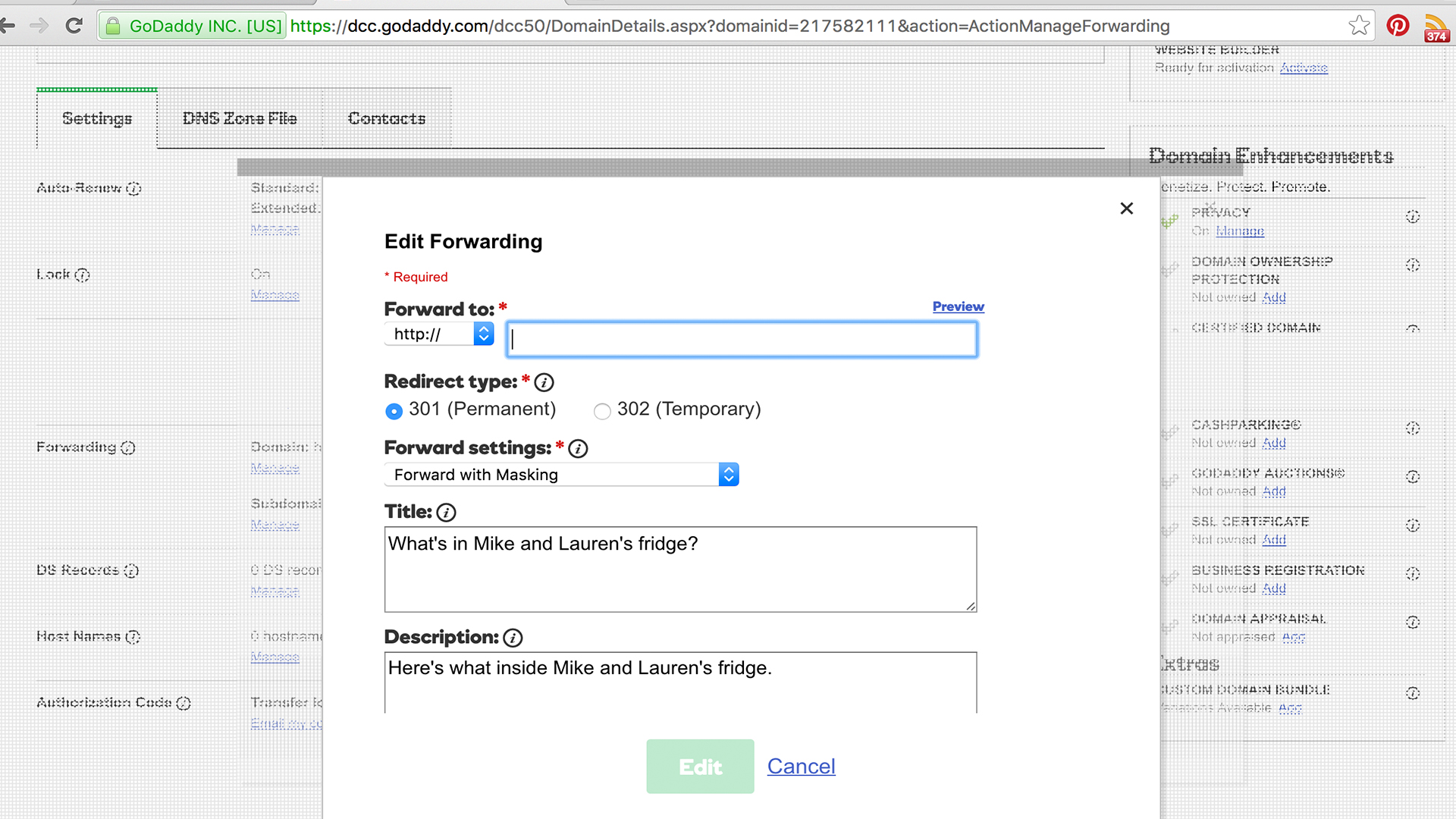The height and width of the screenshot is (819, 1456).
Task: Select 301 Permanent redirect type radio button
Action: [x=394, y=410]
